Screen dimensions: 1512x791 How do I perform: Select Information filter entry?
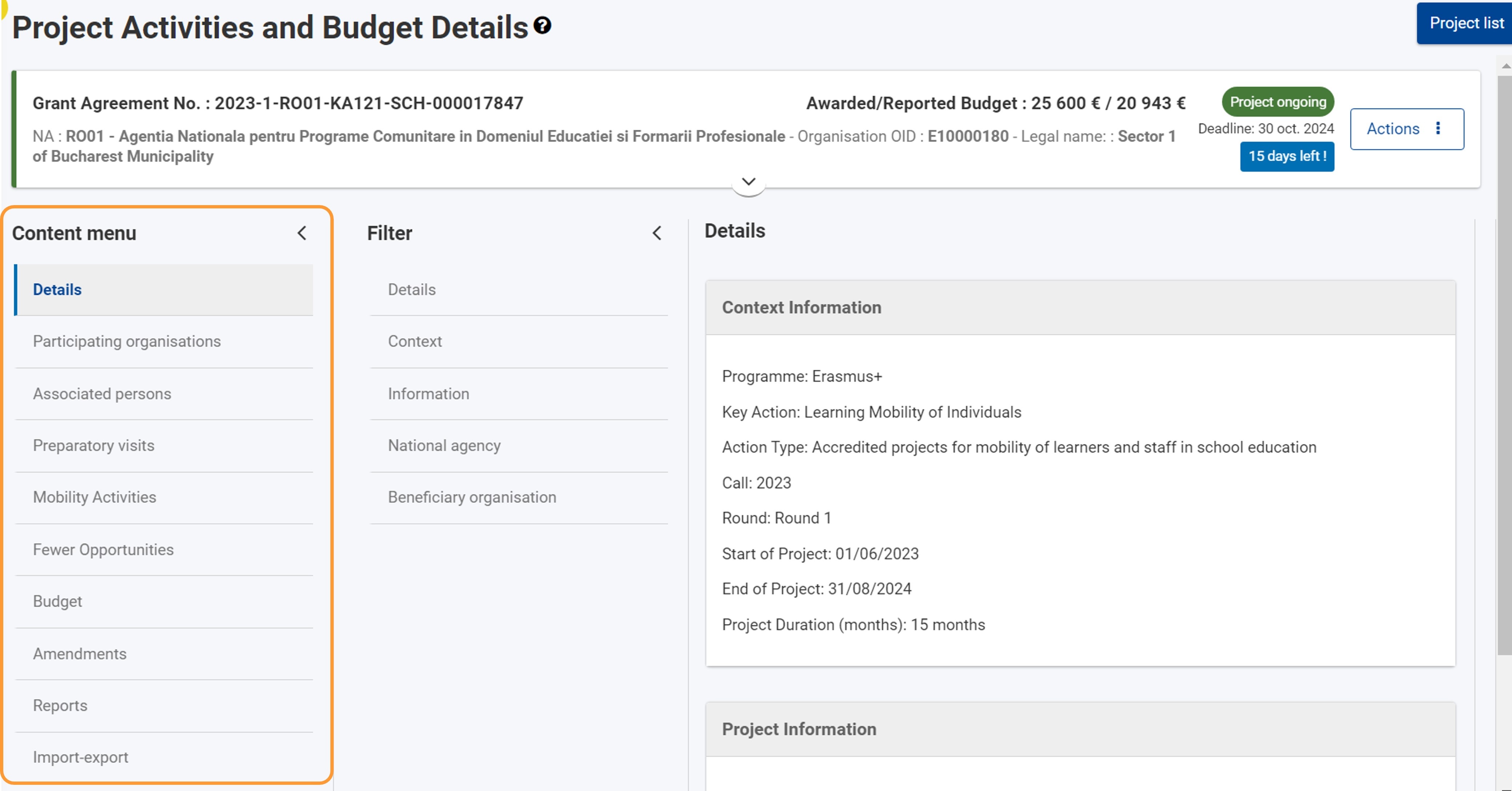519,393
